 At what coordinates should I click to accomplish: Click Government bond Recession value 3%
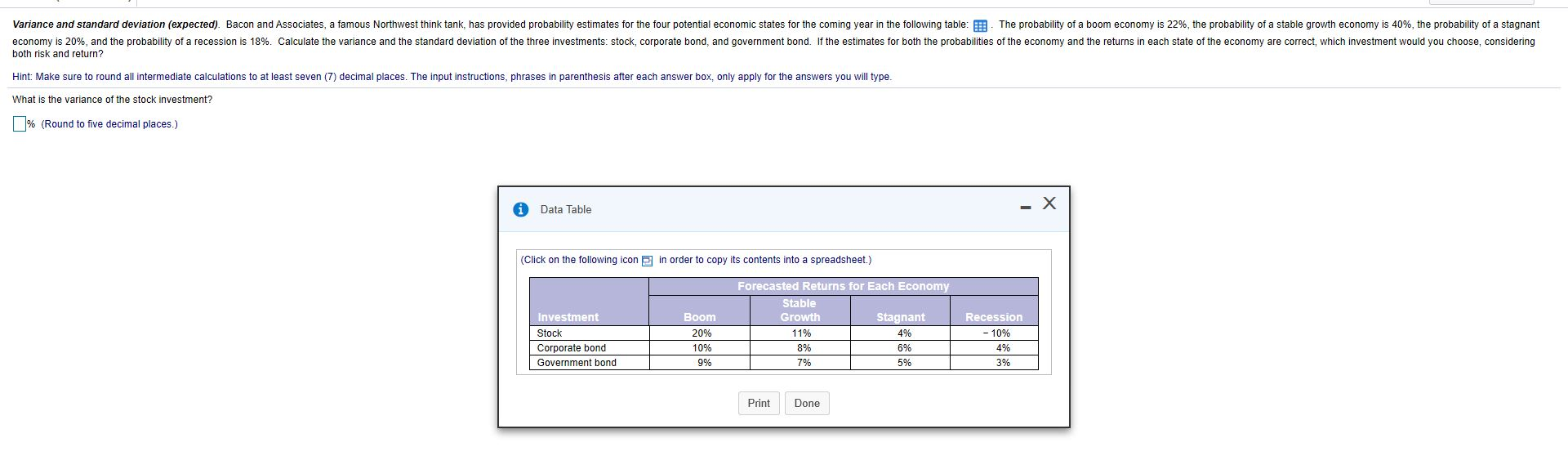tap(1003, 363)
